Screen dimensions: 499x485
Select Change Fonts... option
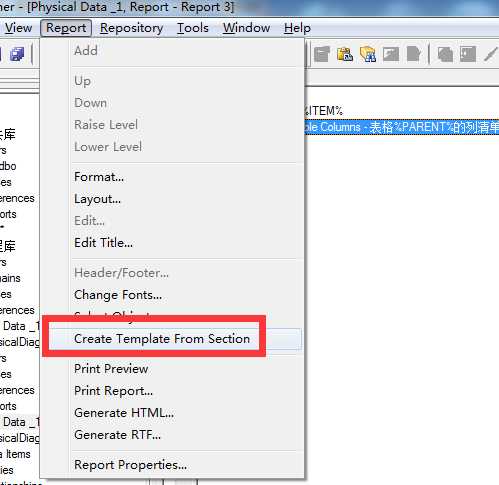(x=118, y=295)
